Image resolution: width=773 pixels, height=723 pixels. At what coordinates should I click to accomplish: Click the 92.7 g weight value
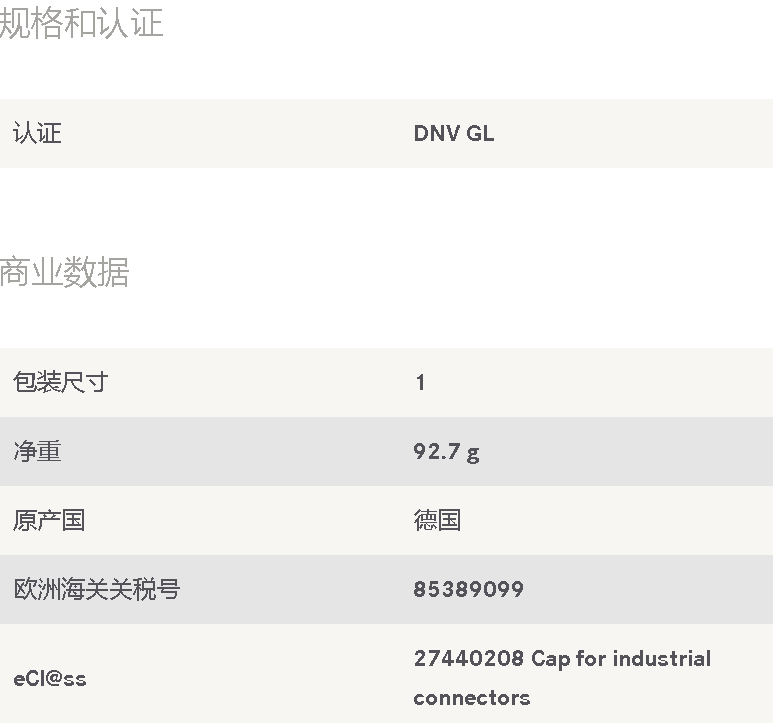pyautogui.click(x=447, y=452)
